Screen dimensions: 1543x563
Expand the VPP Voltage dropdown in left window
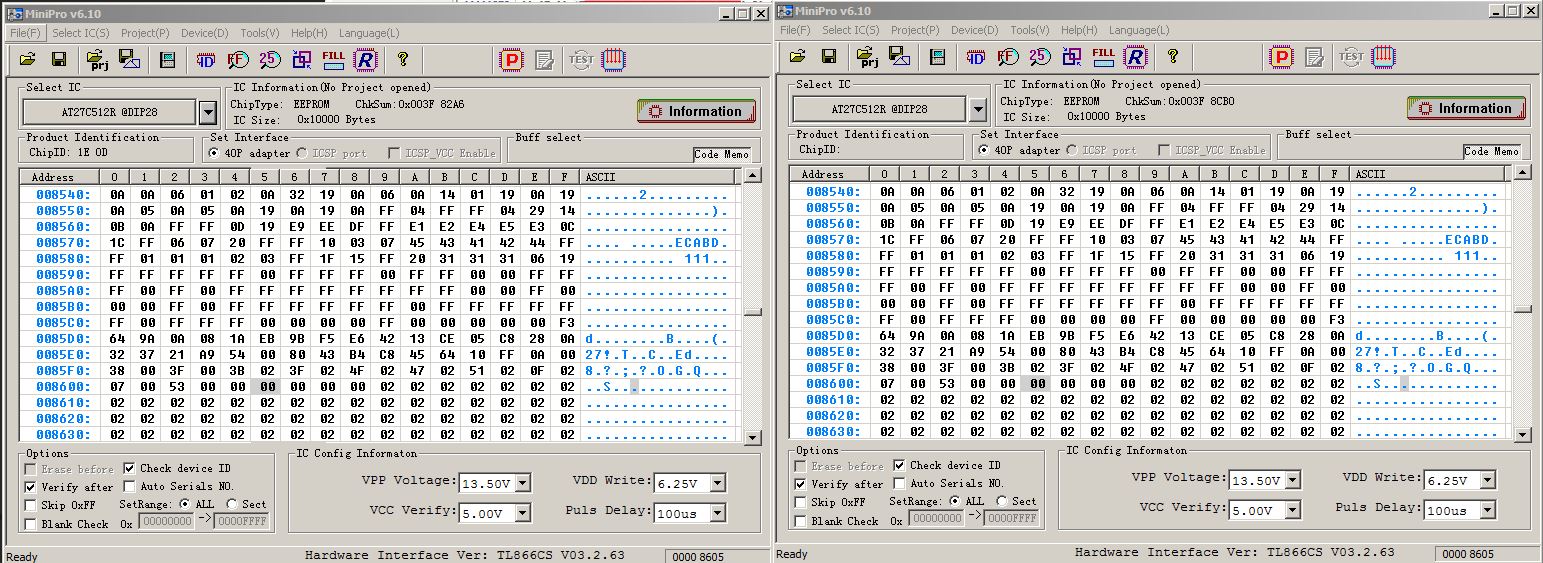pyautogui.click(x=522, y=484)
